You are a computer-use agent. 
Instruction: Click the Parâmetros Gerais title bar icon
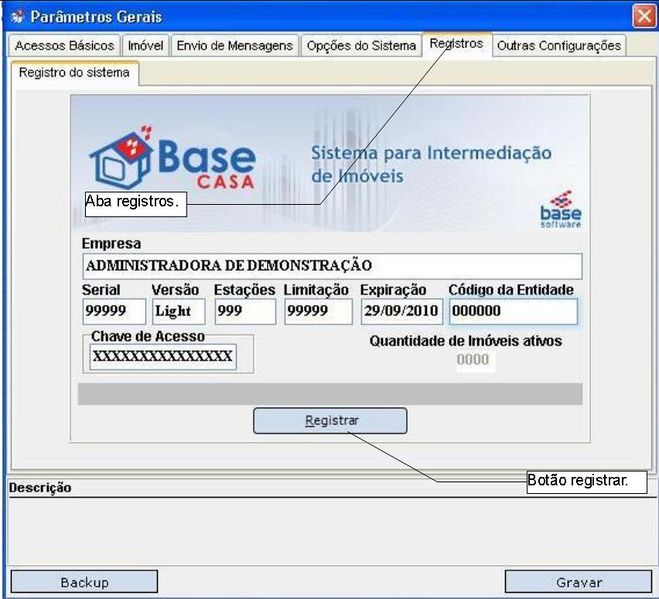pos(16,17)
